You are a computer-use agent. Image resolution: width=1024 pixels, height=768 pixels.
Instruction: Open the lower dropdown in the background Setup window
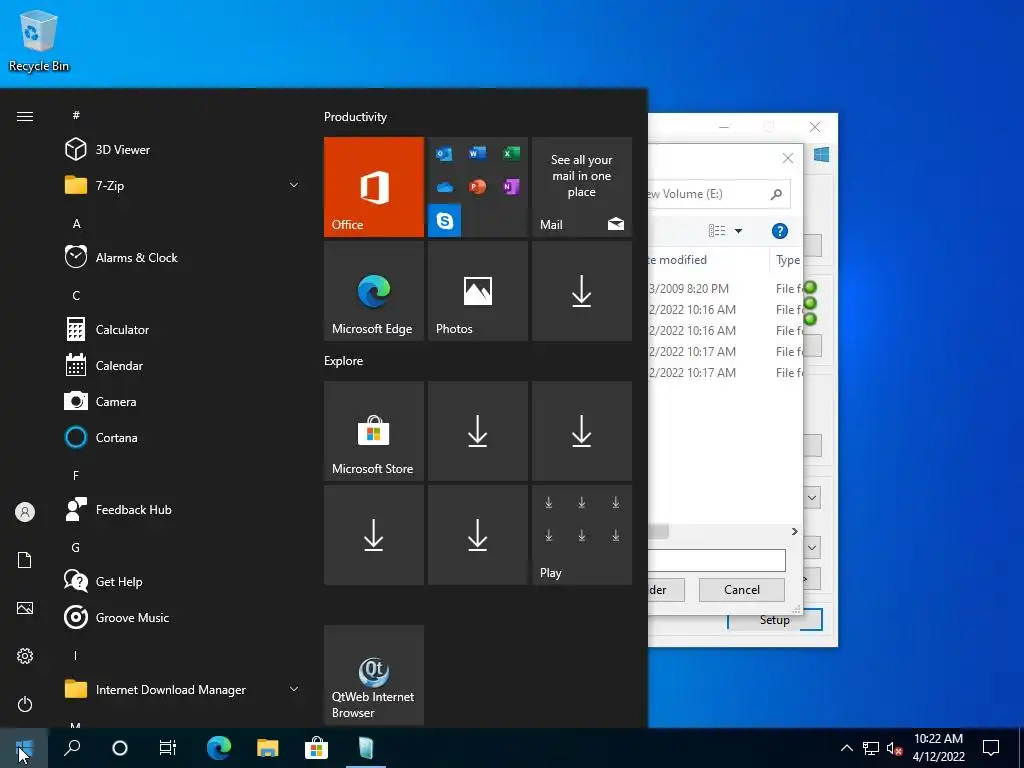pyautogui.click(x=812, y=547)
